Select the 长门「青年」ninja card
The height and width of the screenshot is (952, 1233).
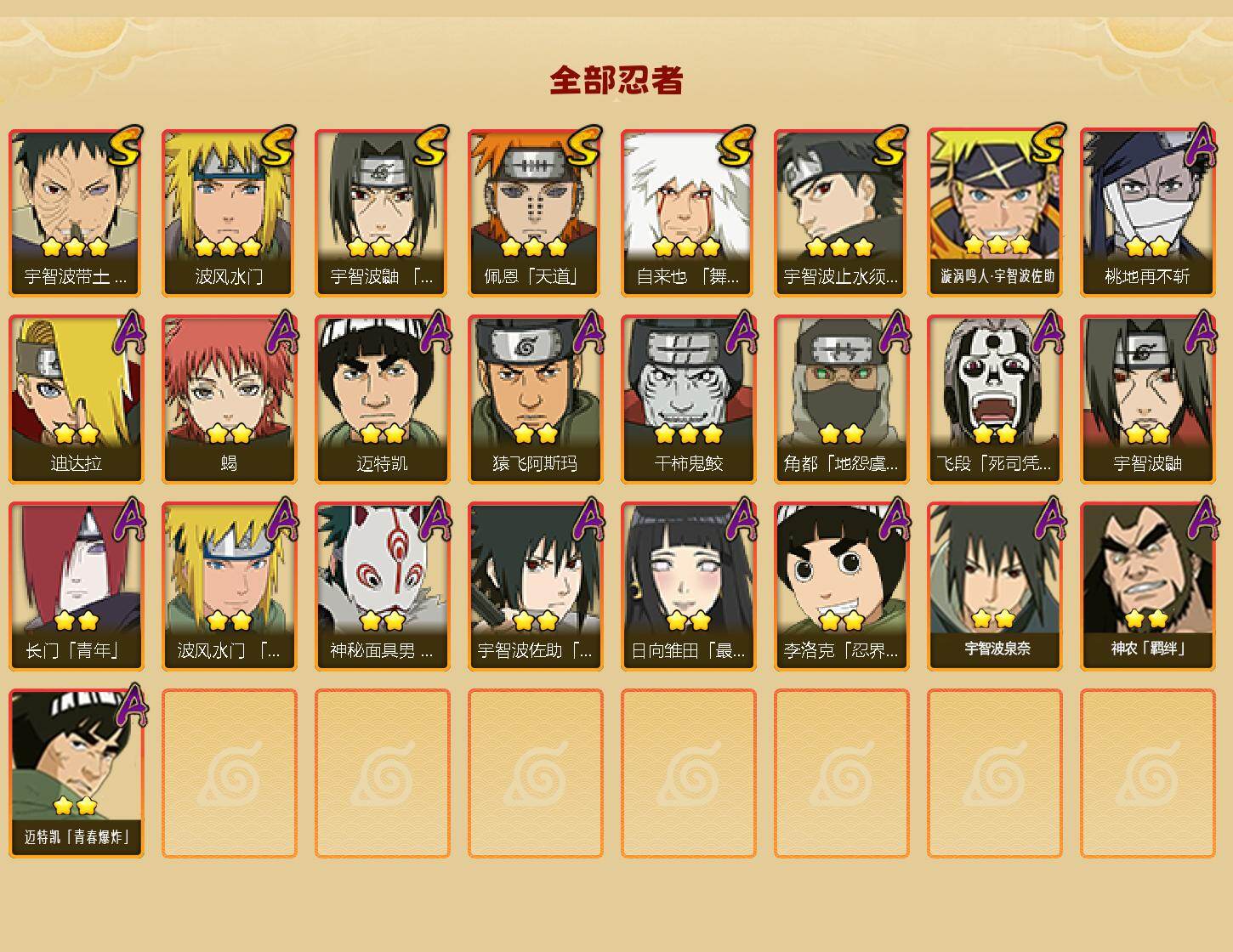(76, 586)
